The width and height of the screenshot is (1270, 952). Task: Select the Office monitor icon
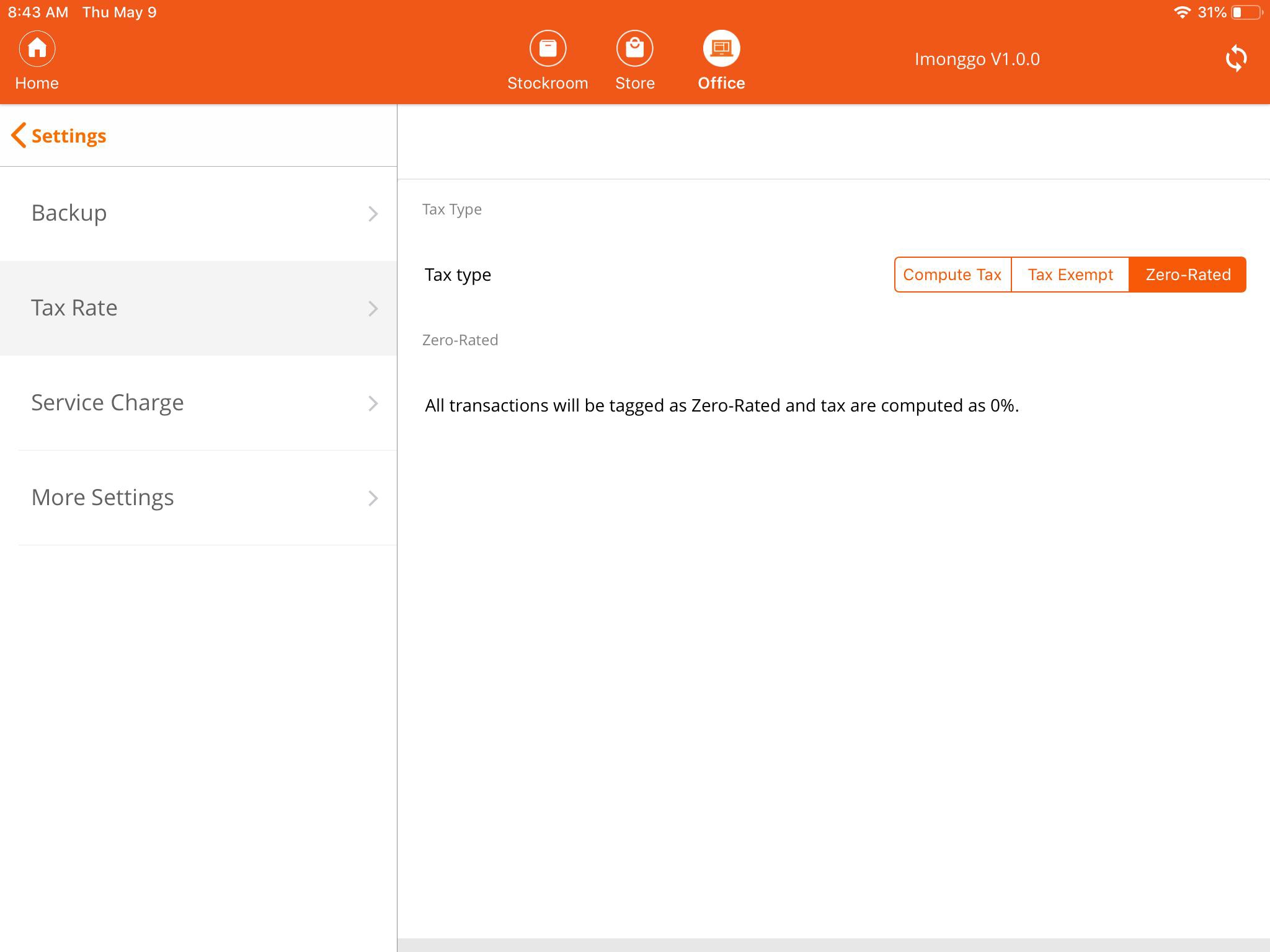point(721,48)
